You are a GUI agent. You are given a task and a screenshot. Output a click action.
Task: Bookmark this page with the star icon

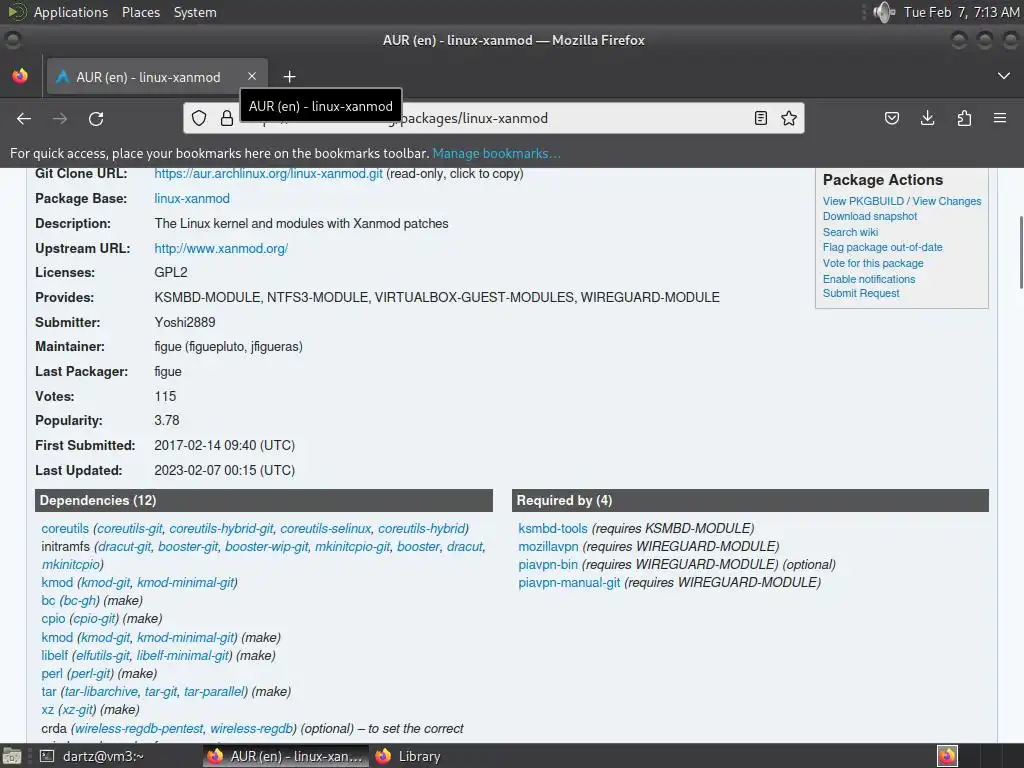tap(789, 118)
